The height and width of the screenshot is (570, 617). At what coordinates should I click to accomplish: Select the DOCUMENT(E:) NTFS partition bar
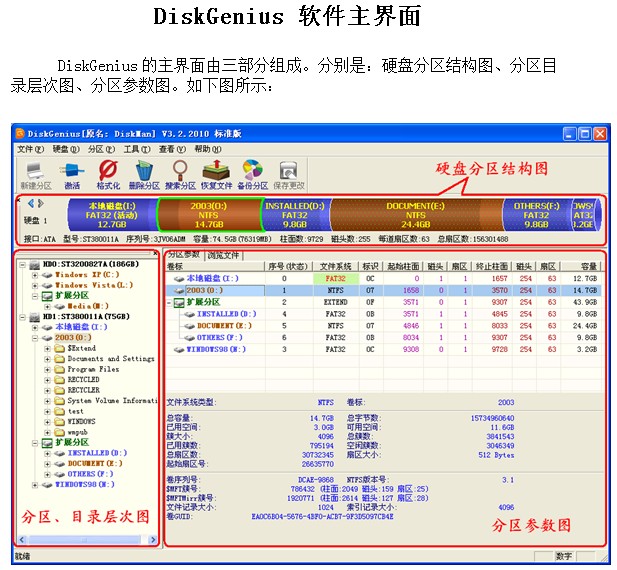[x=416, y=215]
